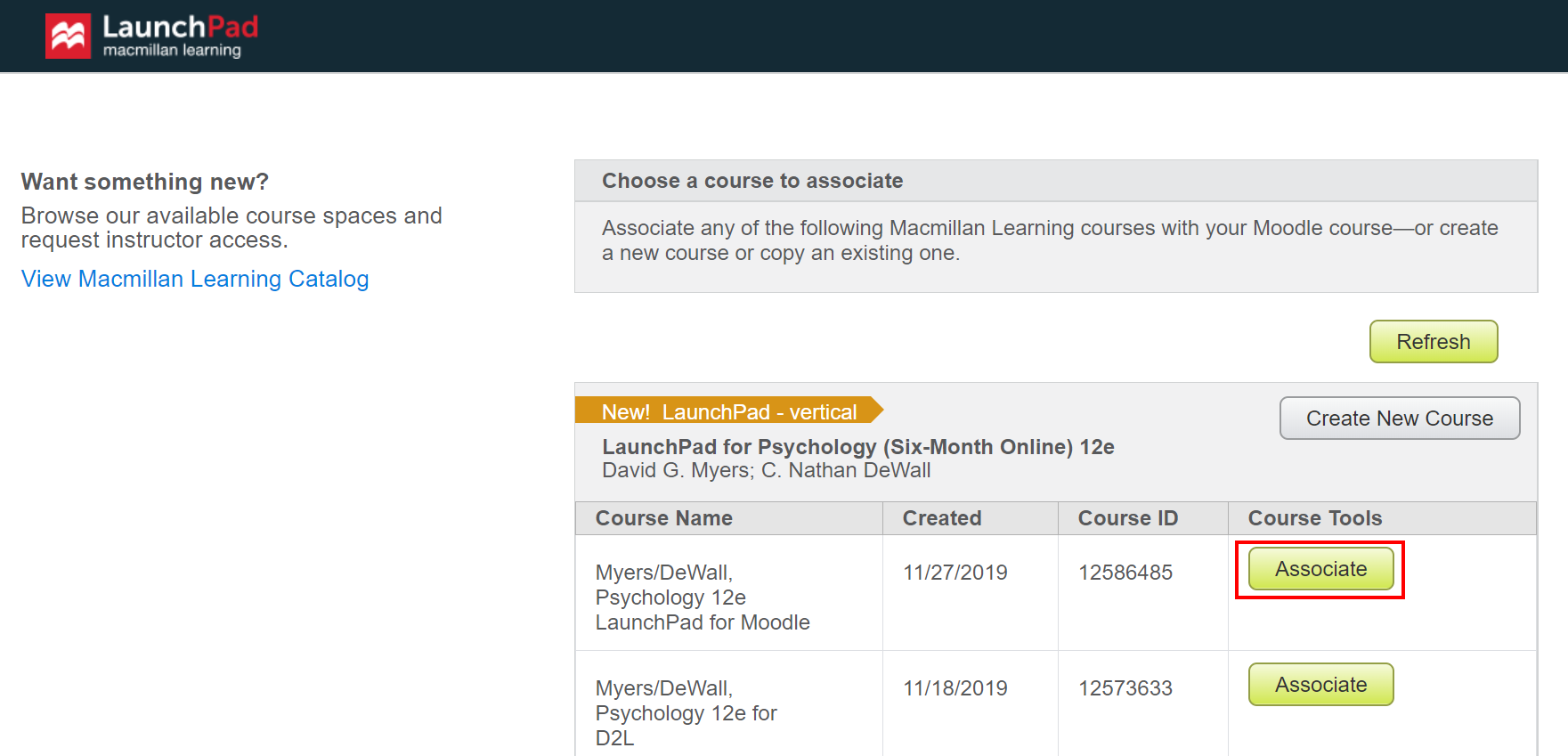Click the Refresh button
1568x756 pixels.
click(x=1434, y=342)
